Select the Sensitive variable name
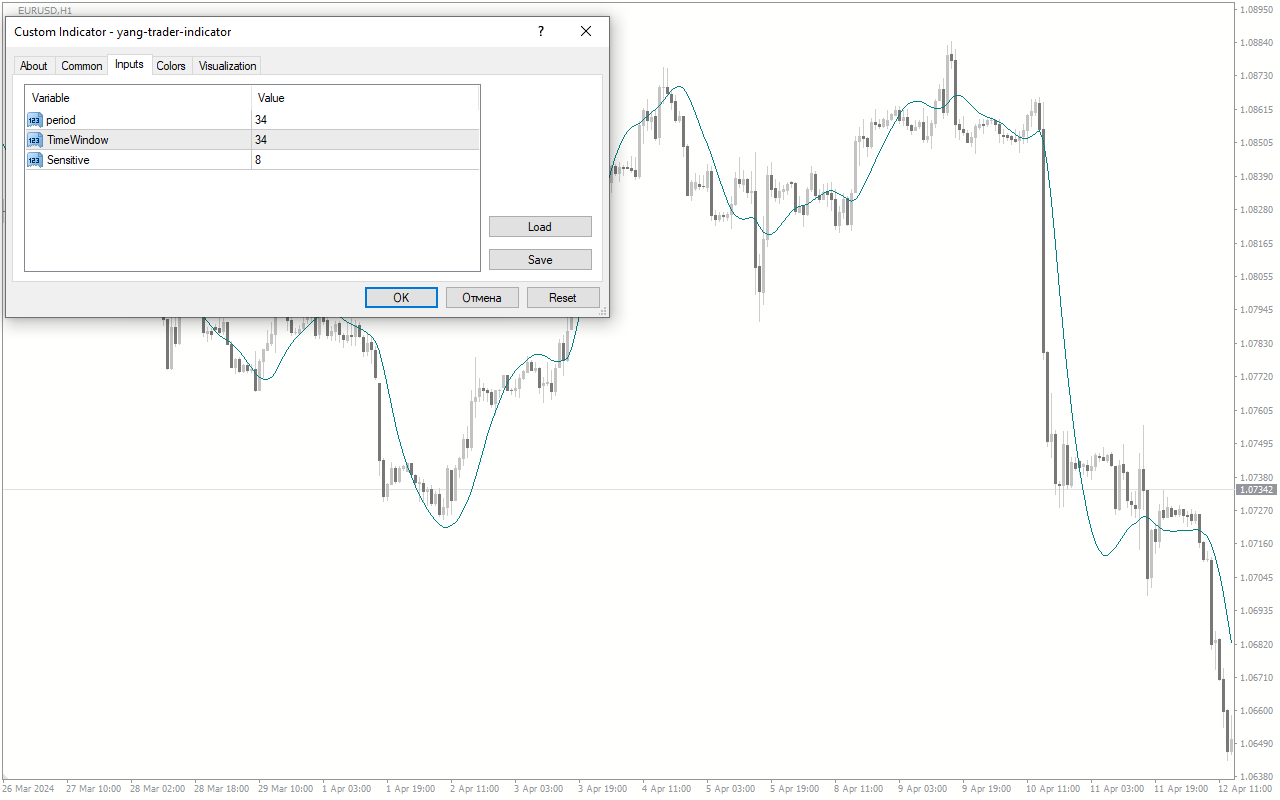1280x800 pixels. point(68,160)
